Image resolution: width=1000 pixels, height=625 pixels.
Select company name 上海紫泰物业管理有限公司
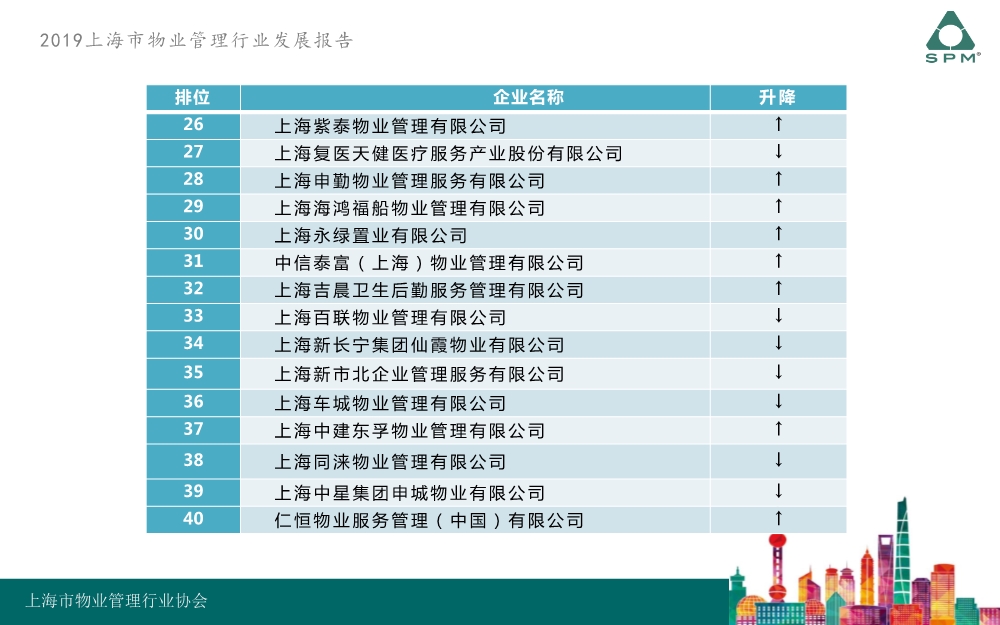coord(390,126)
